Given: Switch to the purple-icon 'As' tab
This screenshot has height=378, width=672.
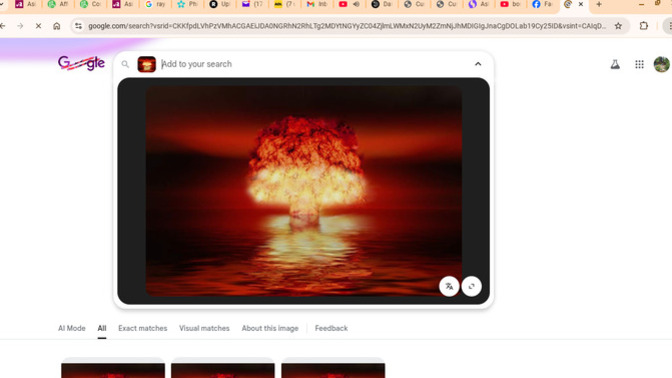Looking at the screenshot, I should [478, 4].
